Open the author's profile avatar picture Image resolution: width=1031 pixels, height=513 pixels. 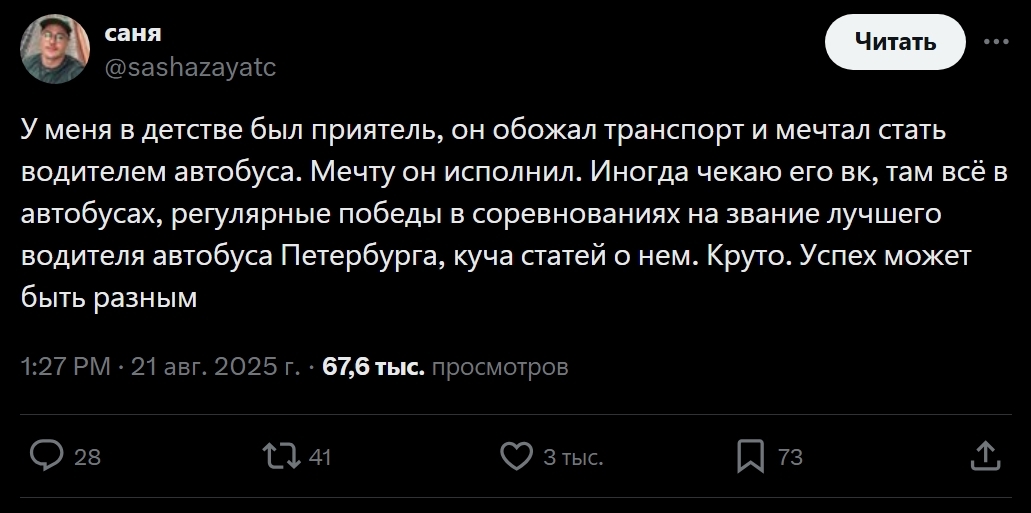tap(57, 49)
